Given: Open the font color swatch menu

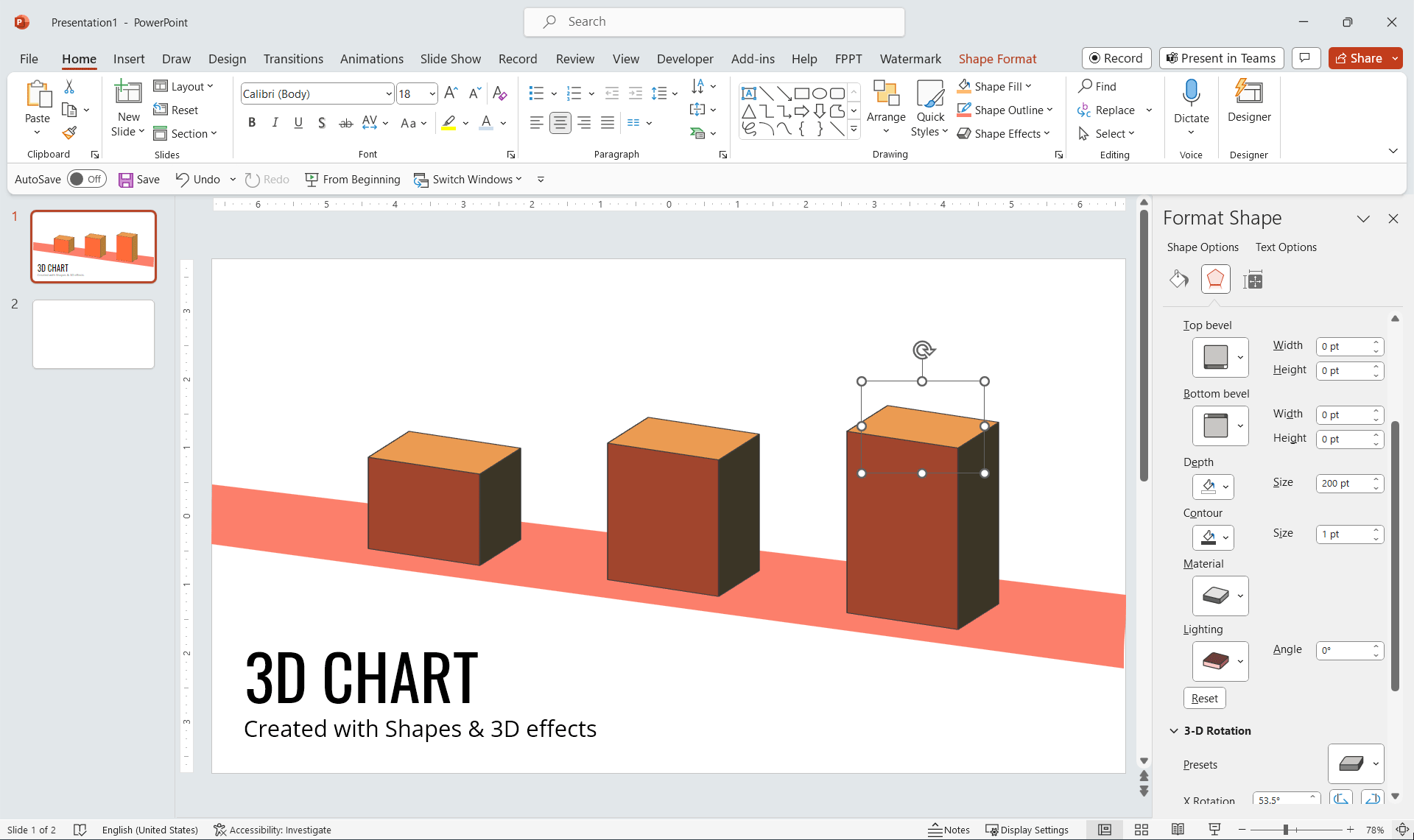Looking at the screenshot, I should (503, 123).
